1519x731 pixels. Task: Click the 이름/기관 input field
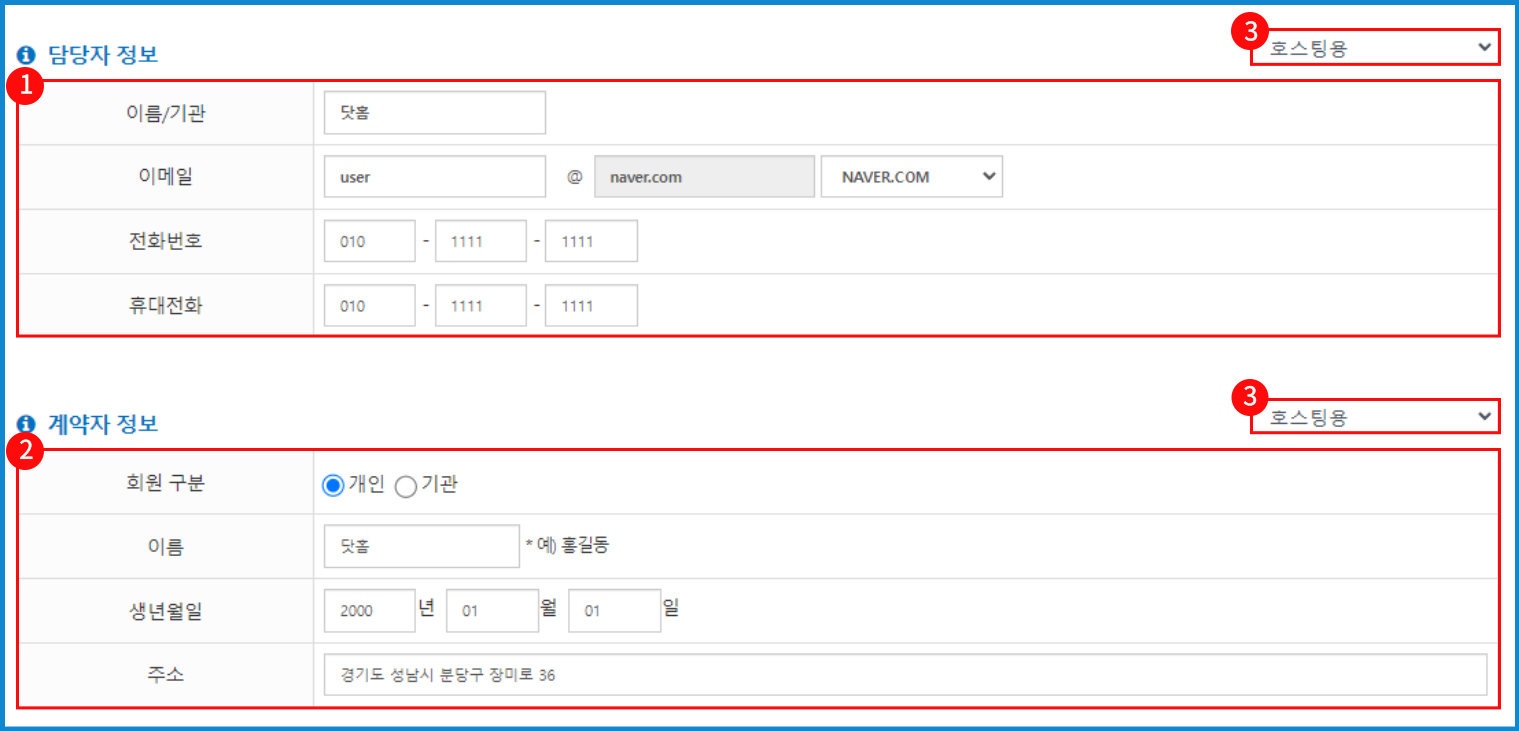(x=434, y=113)
